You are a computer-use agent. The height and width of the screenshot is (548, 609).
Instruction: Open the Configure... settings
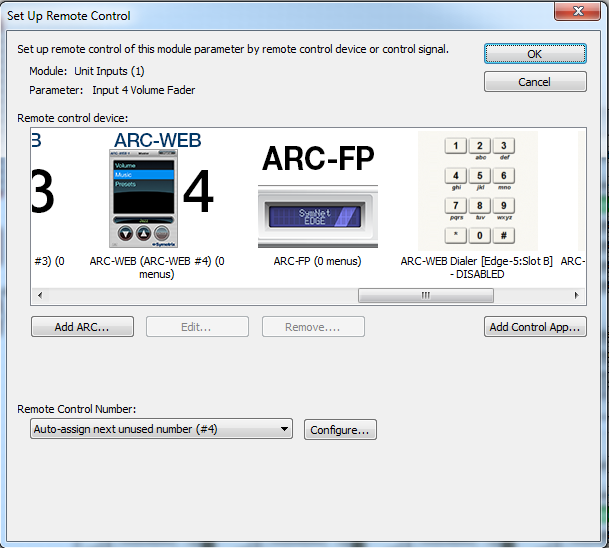340,430
